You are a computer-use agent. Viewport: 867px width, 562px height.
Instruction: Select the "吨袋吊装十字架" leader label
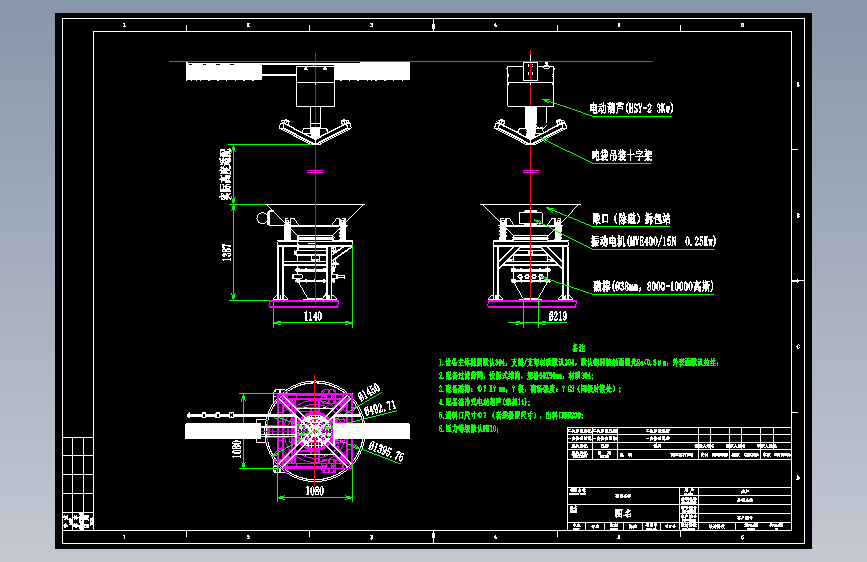point(622,155)
